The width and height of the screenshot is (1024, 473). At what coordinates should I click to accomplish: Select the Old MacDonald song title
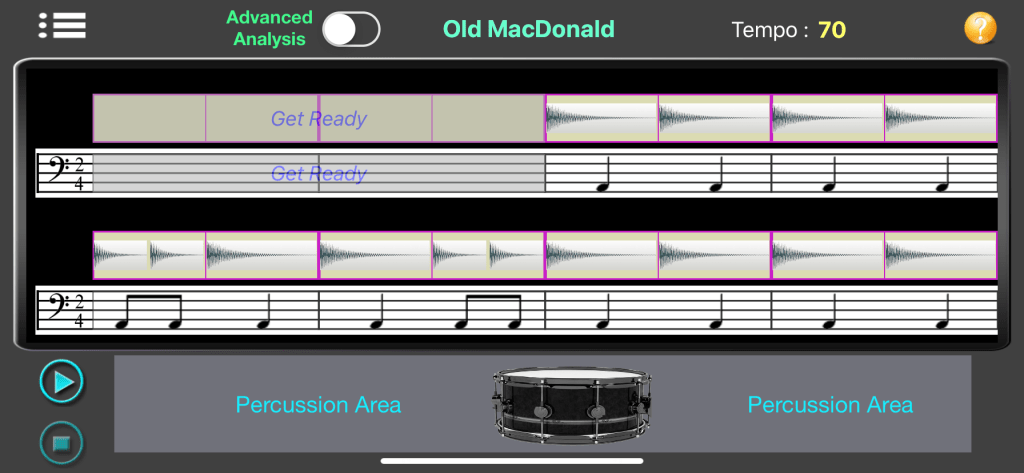(529, 29)
